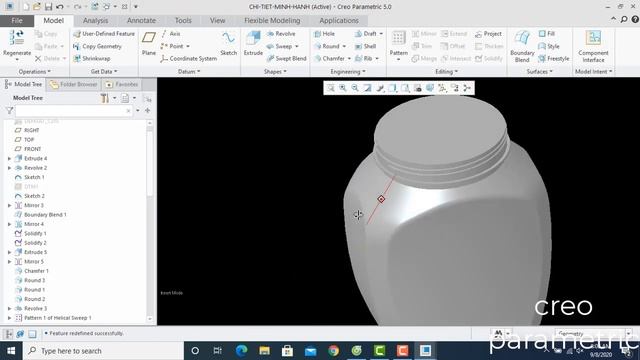640x360 pixels.
Task: Open File Explorer from the taskbar
Action: 264,351
